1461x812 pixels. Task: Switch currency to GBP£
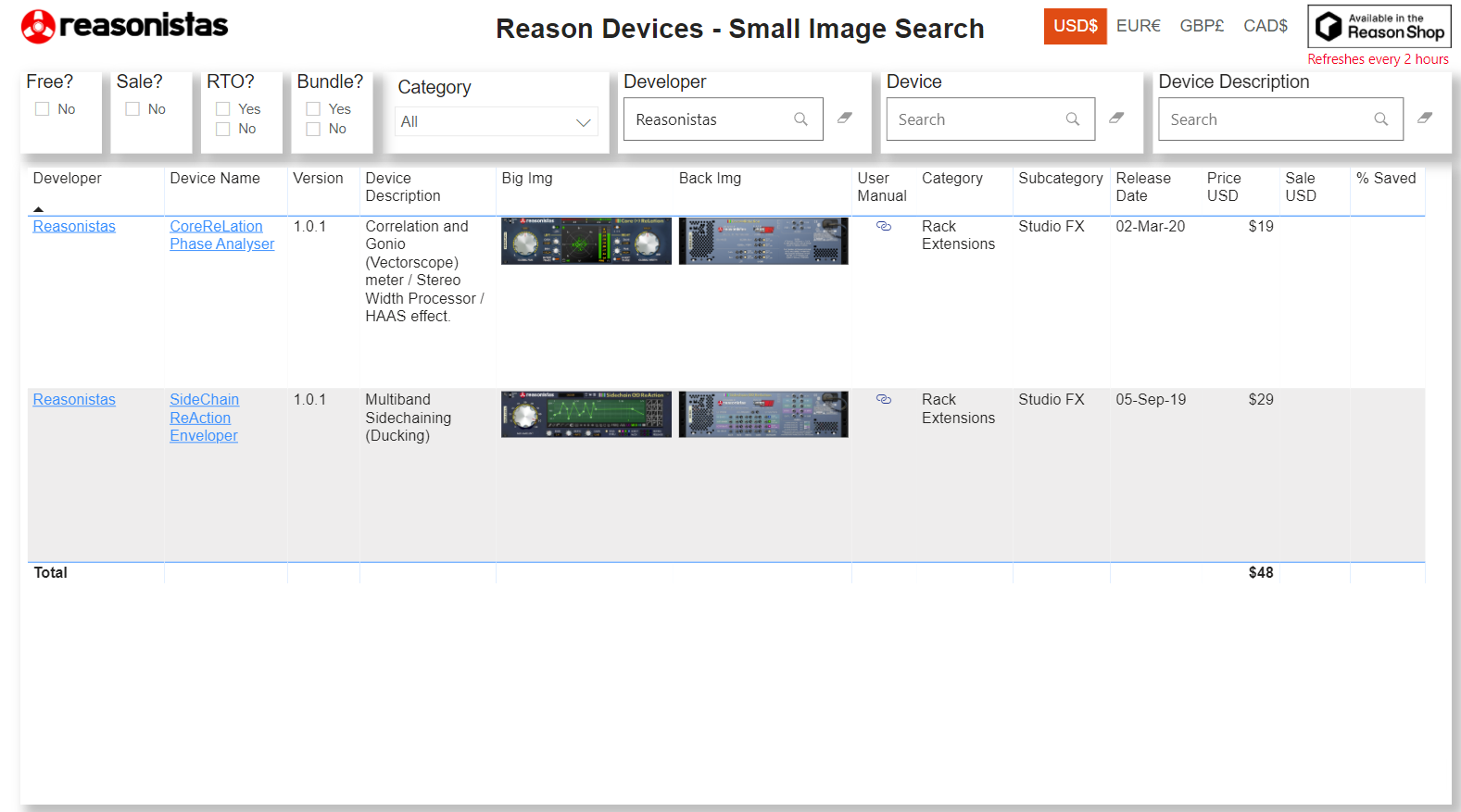(1202, 26)
